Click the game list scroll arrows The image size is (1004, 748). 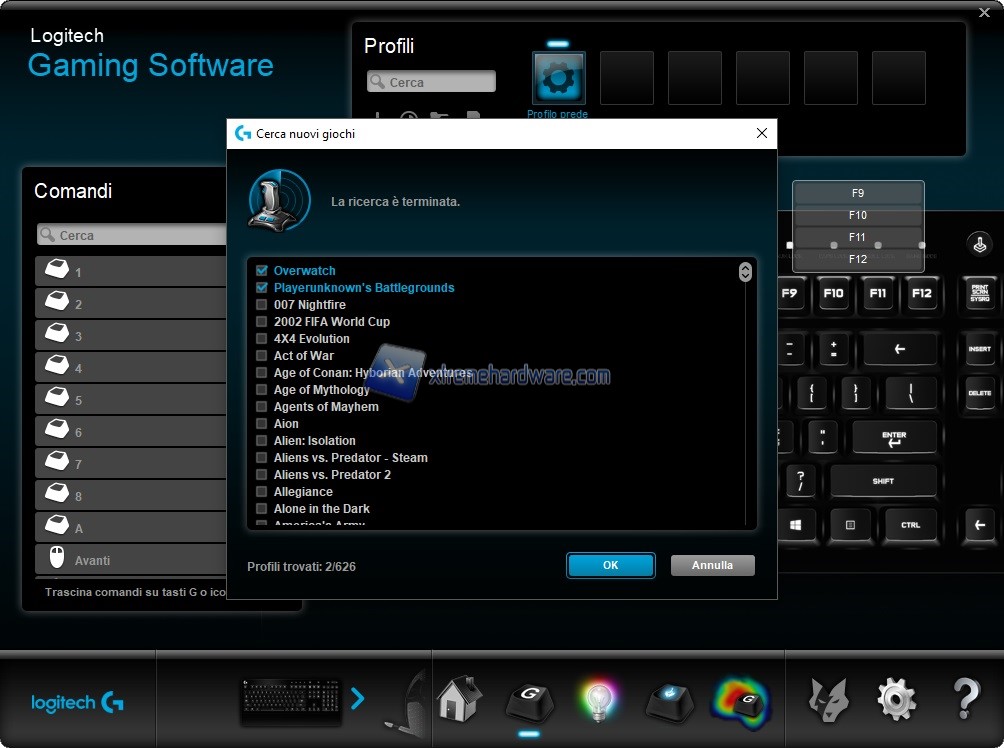tap(745, 272)
